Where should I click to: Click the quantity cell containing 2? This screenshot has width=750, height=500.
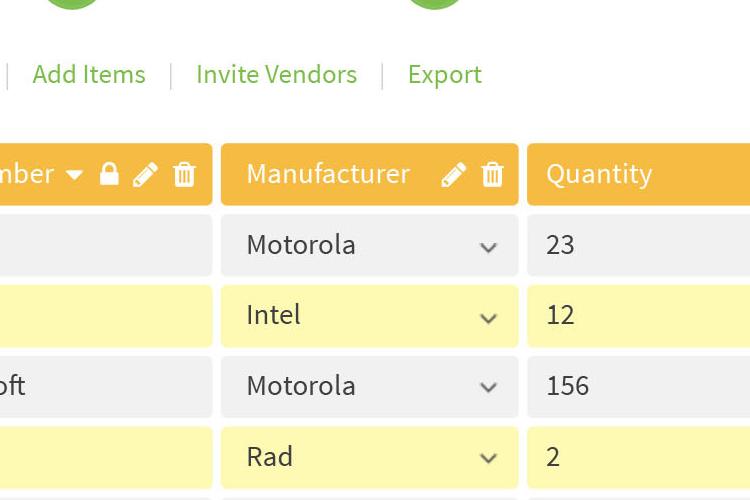coord(639,457)
